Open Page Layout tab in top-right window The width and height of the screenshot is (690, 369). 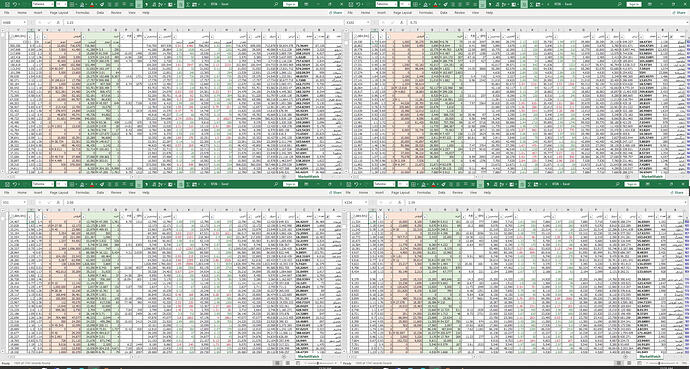pyautogui.click(x=404, y=13)
